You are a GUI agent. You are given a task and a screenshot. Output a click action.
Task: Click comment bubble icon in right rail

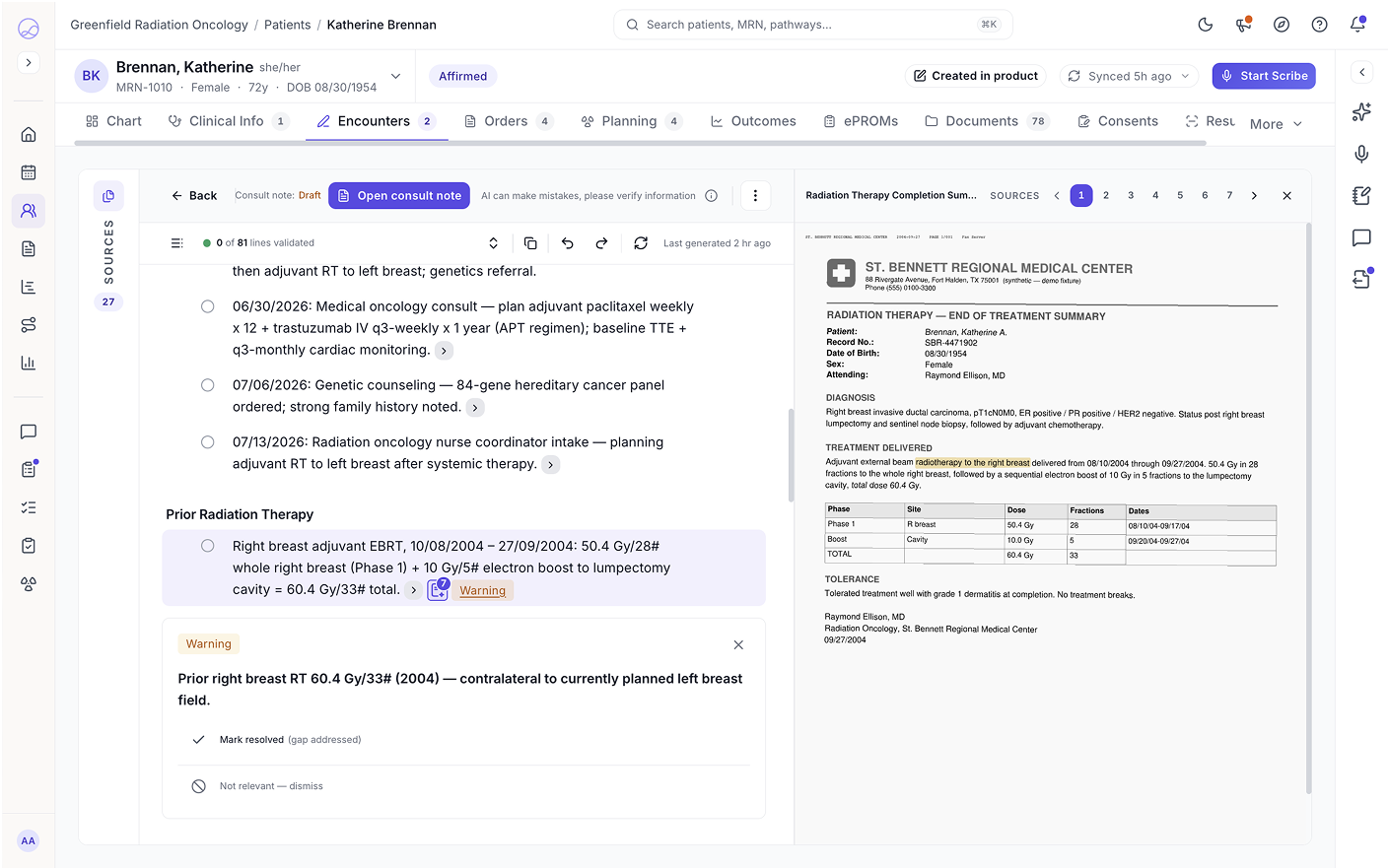(x=1361, y=237)
